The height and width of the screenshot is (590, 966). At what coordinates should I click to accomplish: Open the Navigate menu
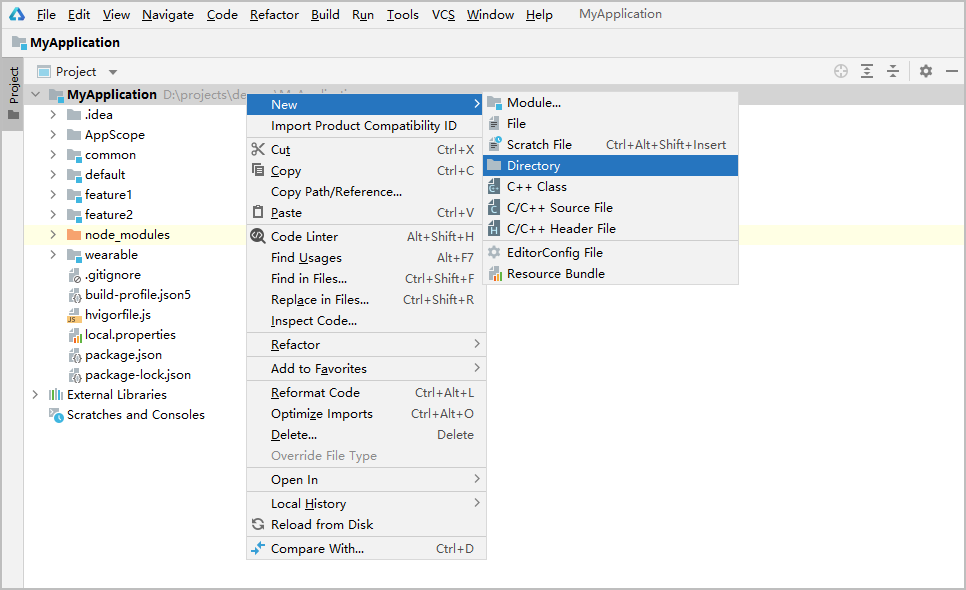coord(168,15)
